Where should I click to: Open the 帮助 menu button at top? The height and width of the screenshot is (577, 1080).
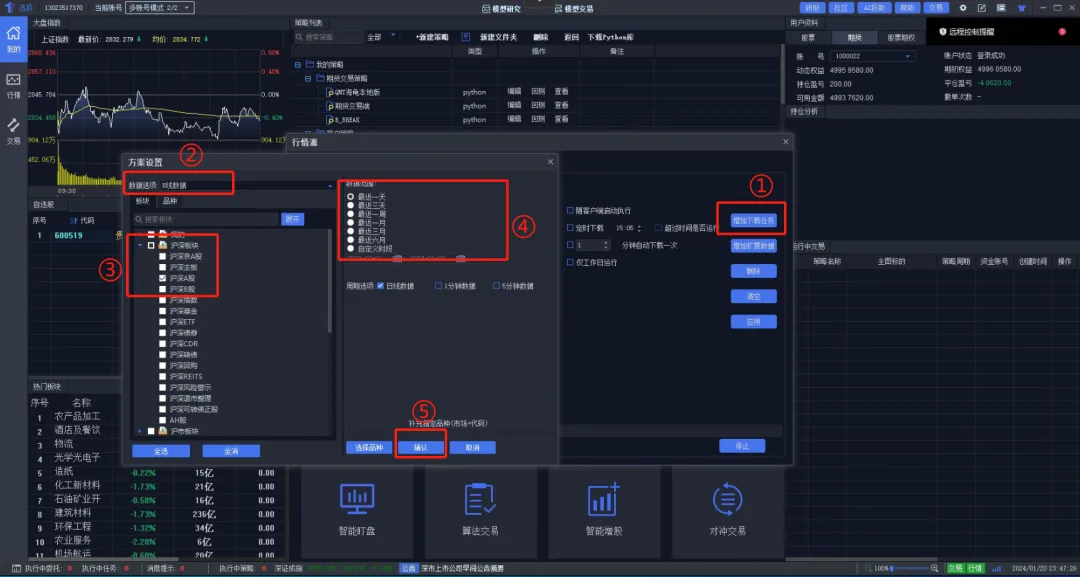tap(907, 8)
